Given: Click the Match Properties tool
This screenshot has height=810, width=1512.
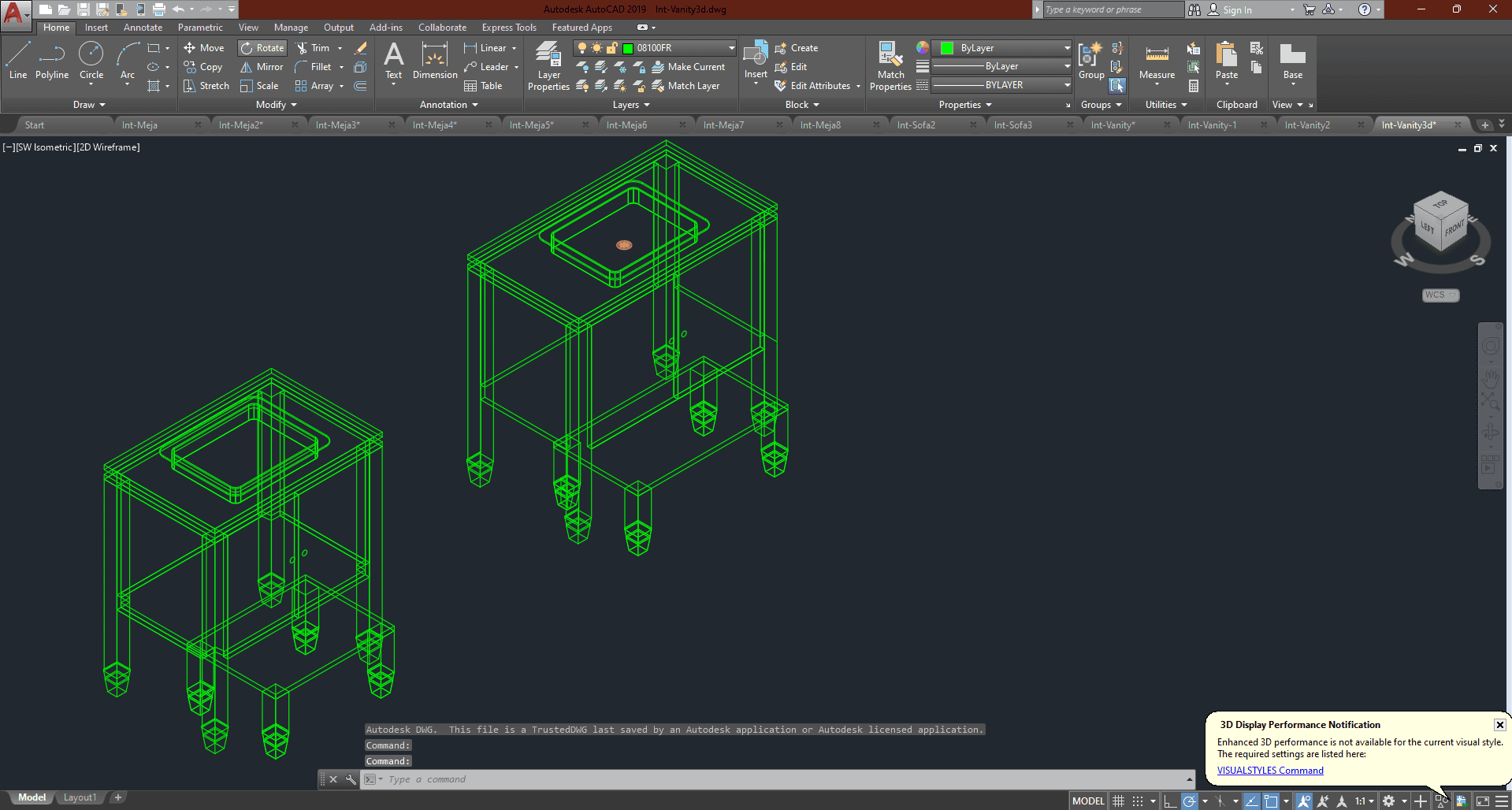Looking at the screenshot, I should point(890,66).
